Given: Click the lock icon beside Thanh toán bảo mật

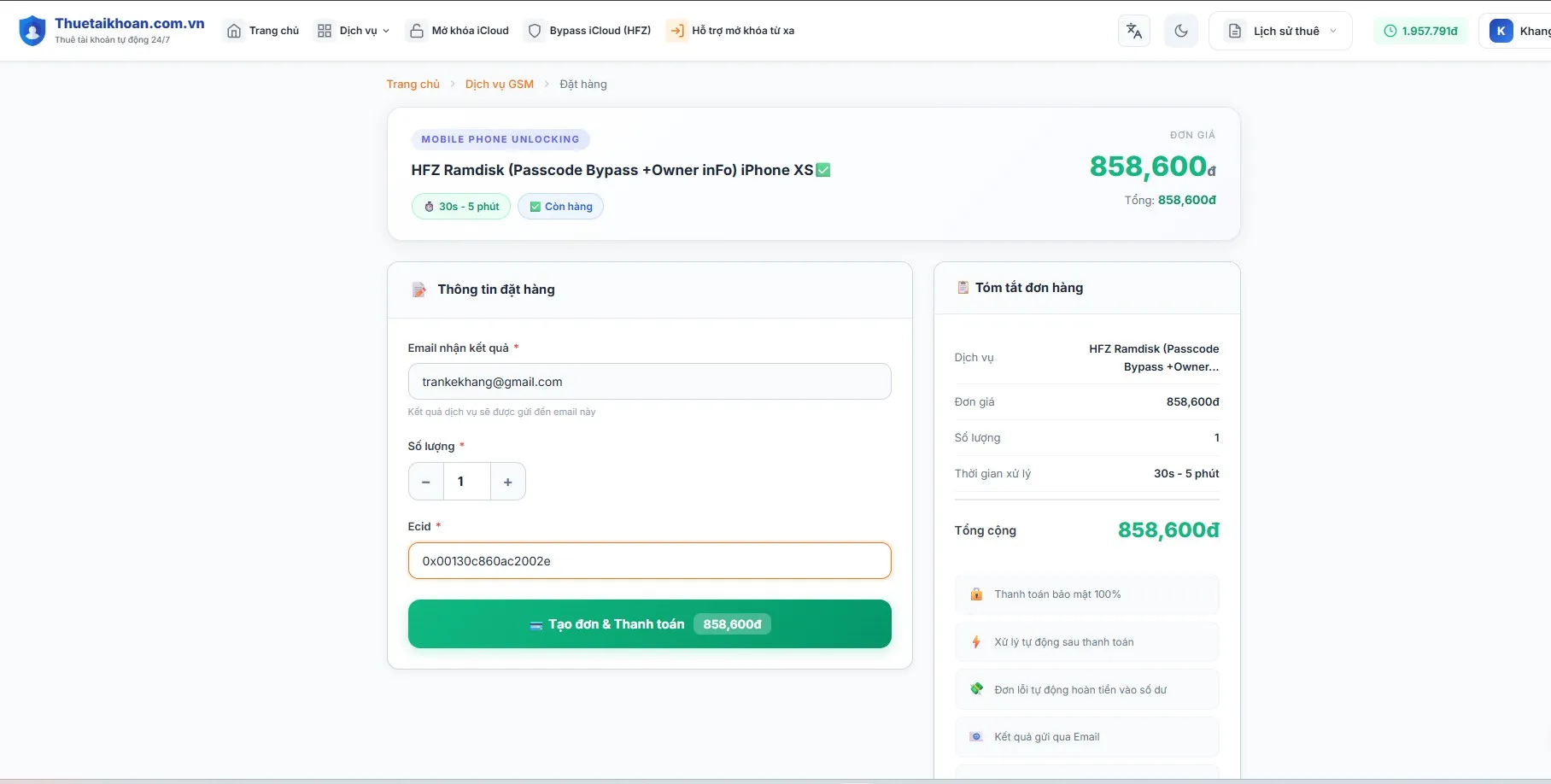Looking at the screenshot, I should point(976,594).
